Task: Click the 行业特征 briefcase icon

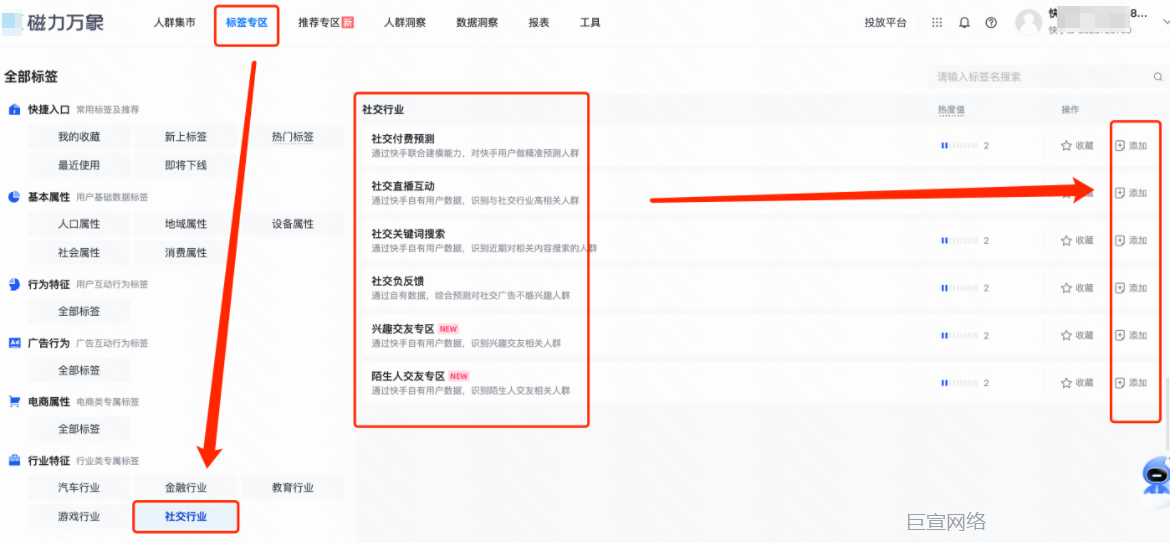Action: [x=13, y=460]
